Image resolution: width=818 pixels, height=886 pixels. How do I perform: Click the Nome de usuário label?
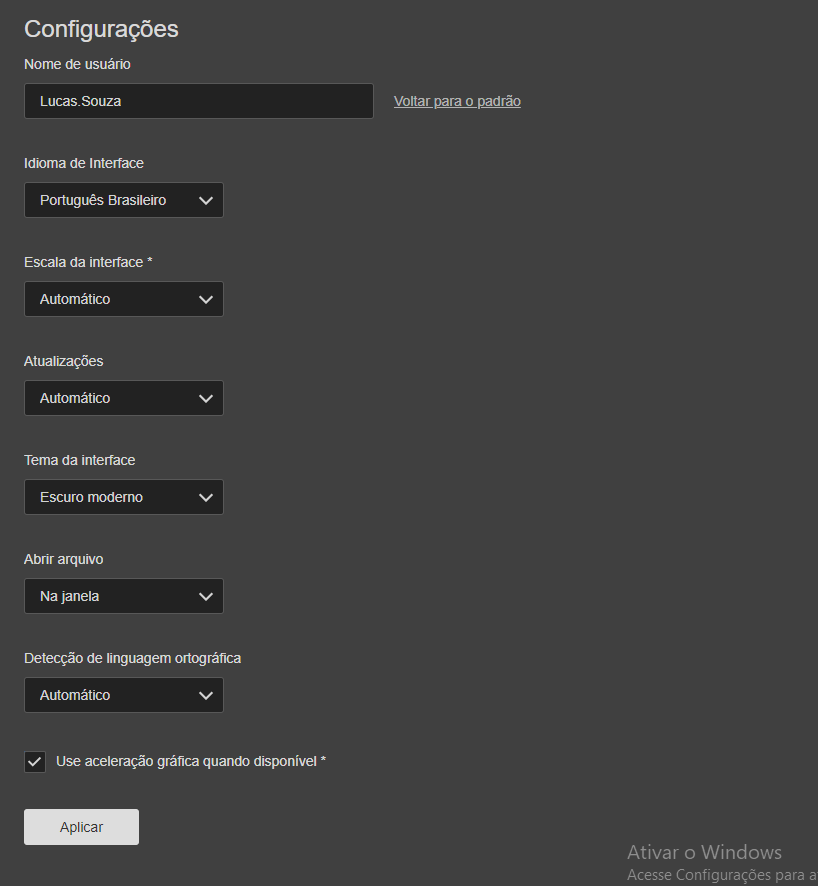(77, 64)
